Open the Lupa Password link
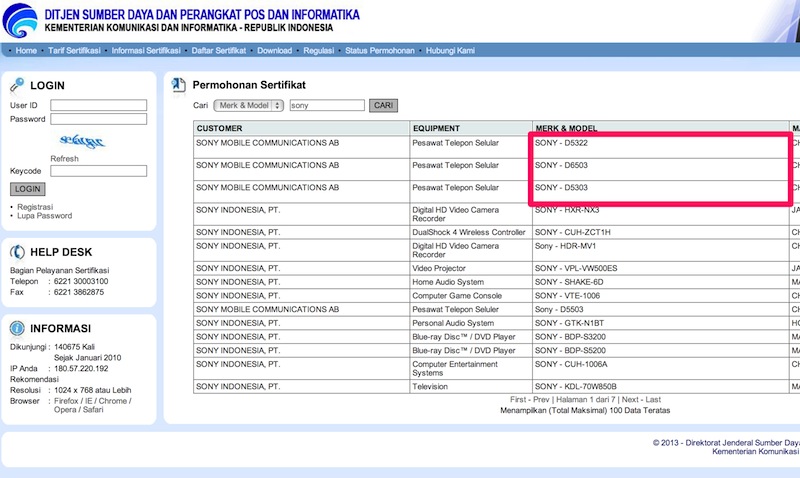This screenshot has height=478, width=800. [x=45, y=216]
